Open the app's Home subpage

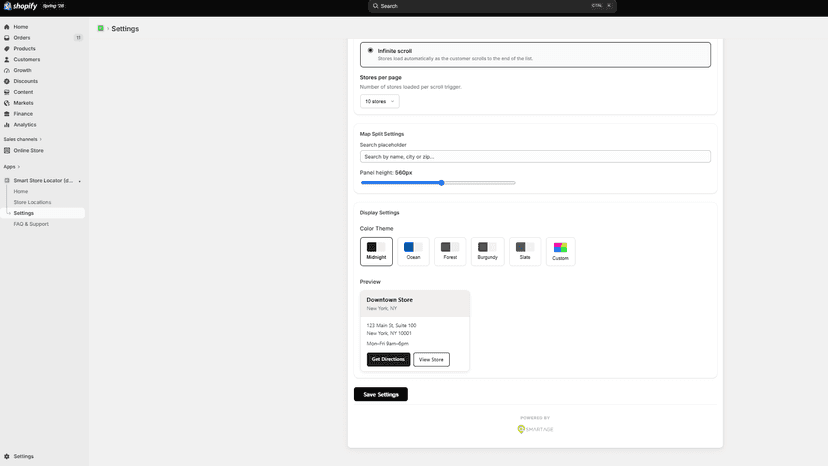[x=21, y=191]
